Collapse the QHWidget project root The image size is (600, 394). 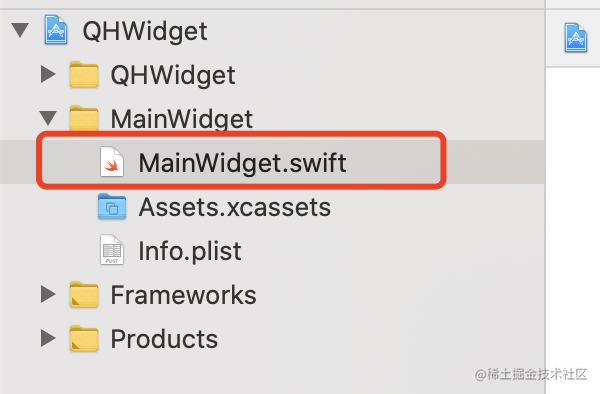(20, 30)
